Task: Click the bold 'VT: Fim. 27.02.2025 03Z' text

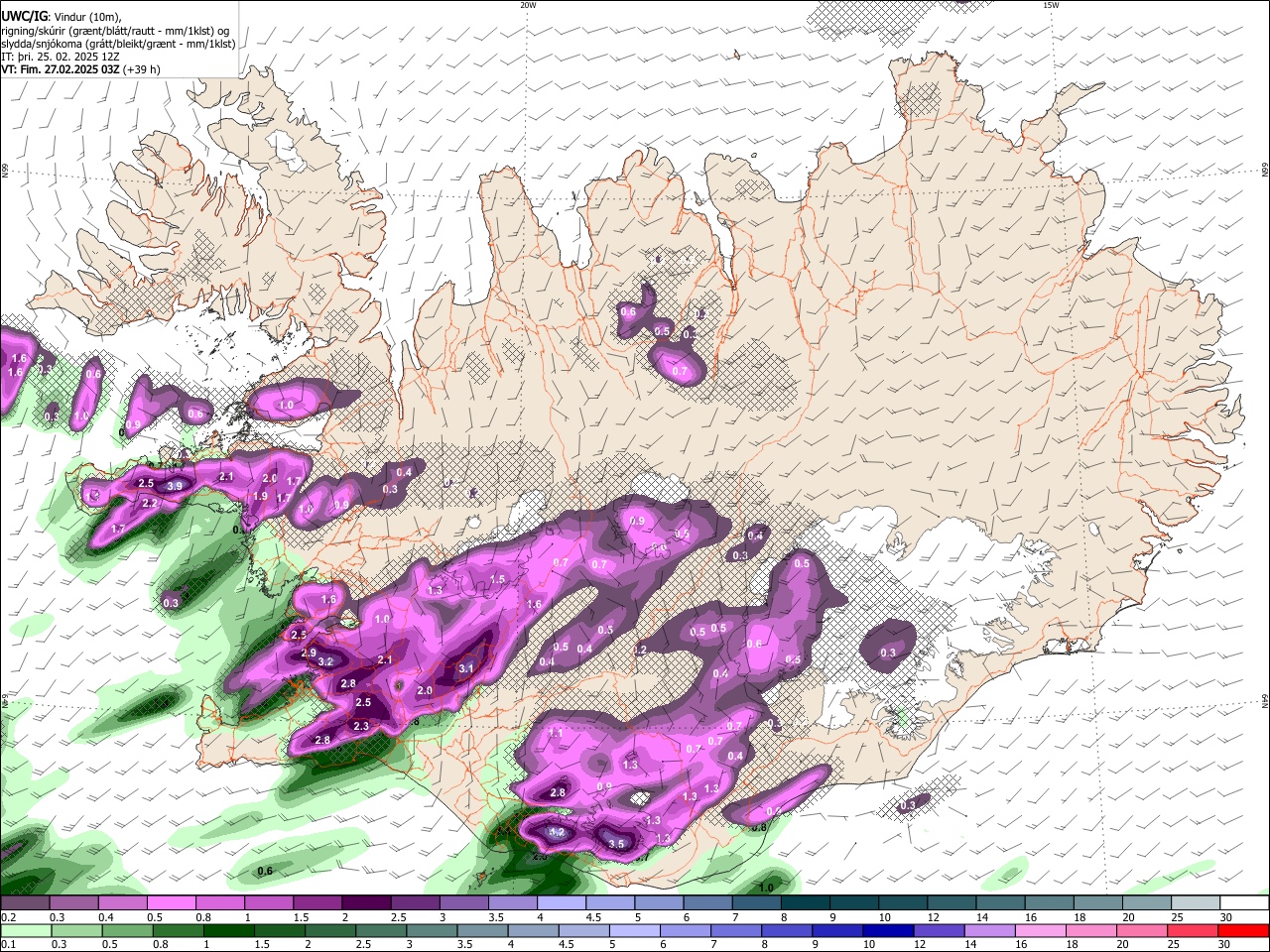Action: (x=61, y=70)
